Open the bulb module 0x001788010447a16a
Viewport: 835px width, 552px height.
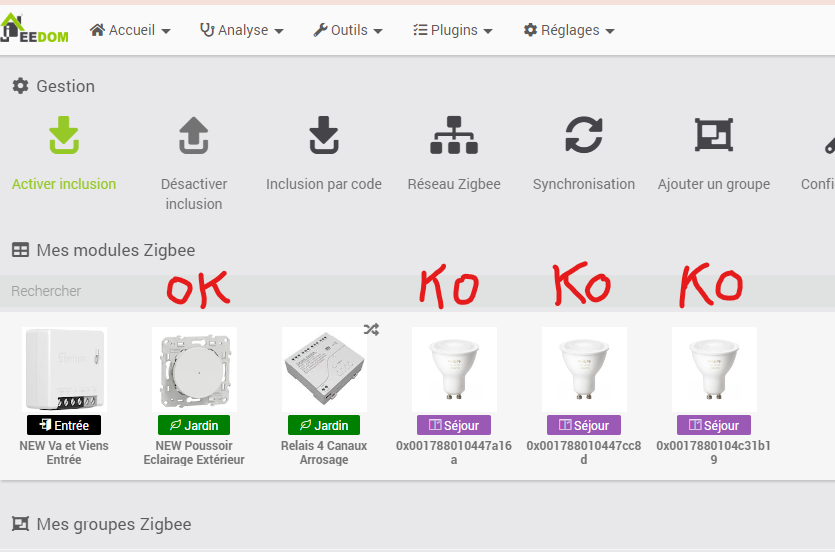pyautogui.click(x=454, y=369)
